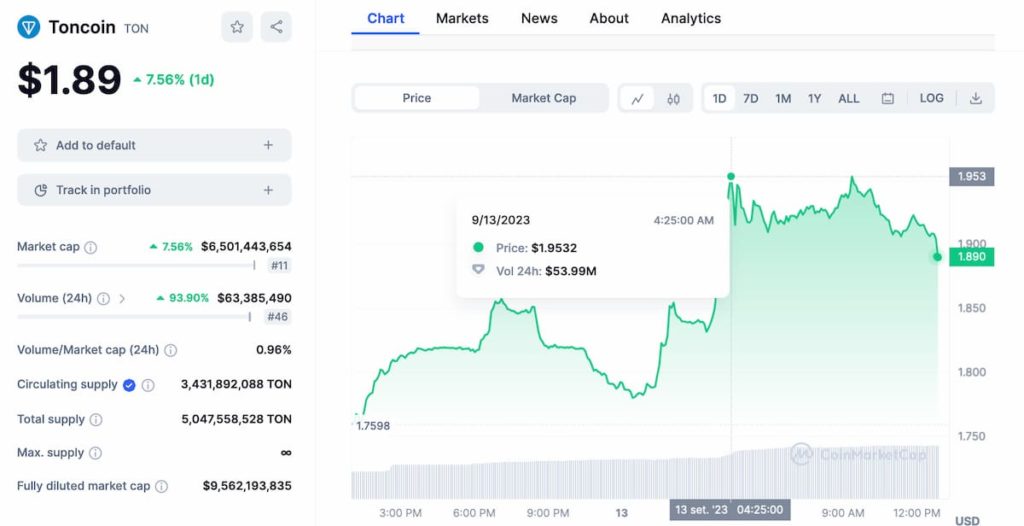Select the ALL time range
This screenshot has width=1024, height=526.
849,99
